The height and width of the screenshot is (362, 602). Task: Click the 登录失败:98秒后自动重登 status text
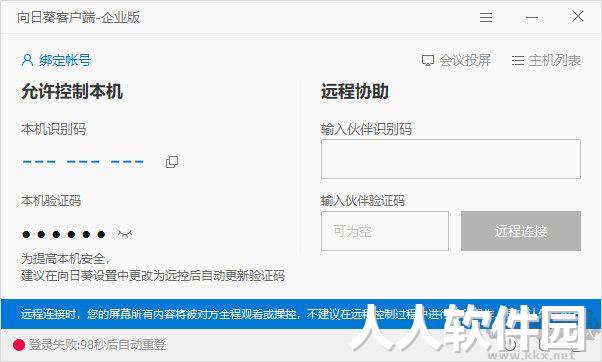pos(98,345)
